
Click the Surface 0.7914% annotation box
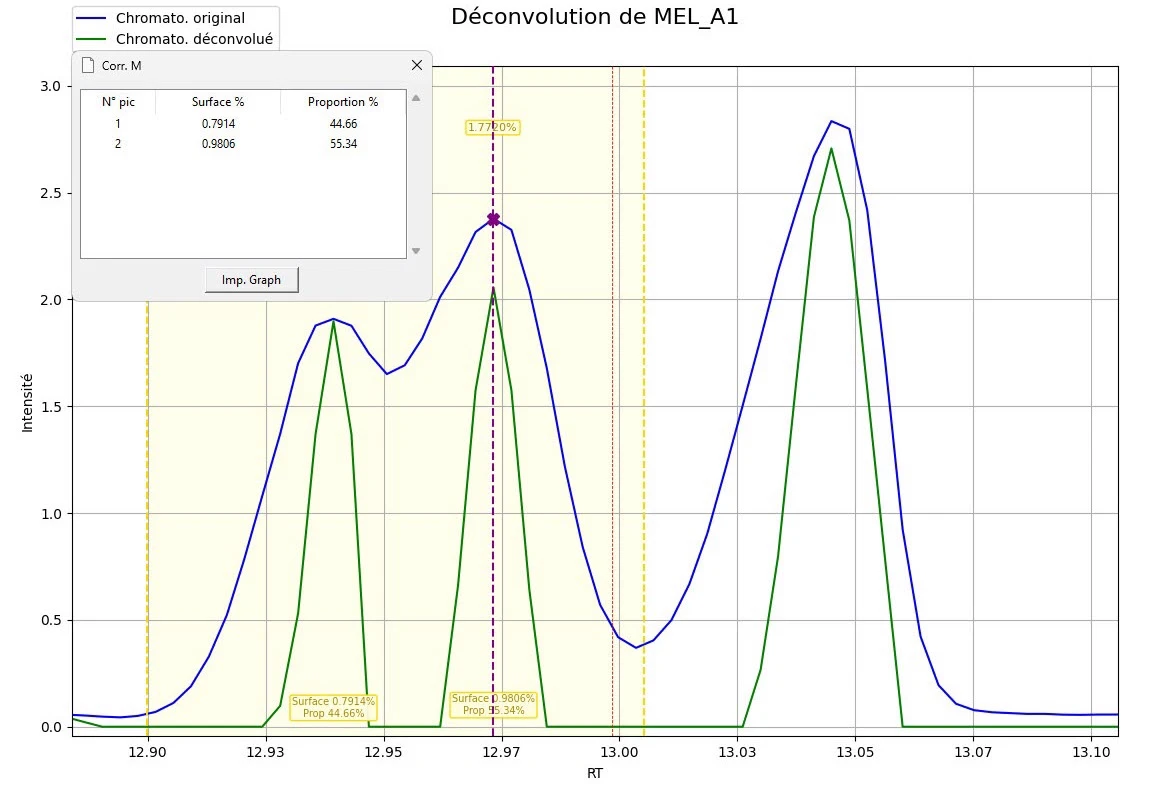point(333,707)
